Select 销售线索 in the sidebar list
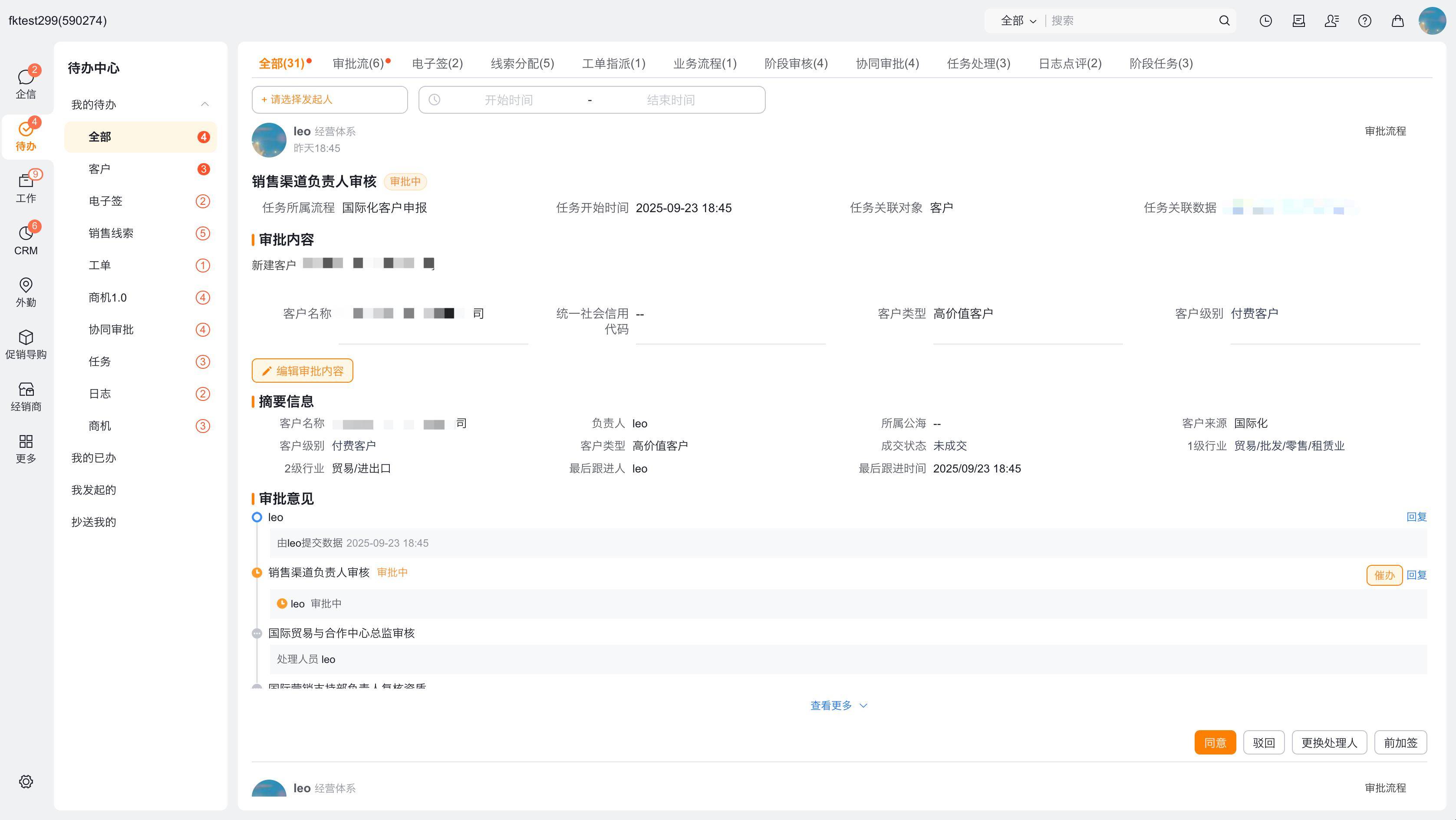 [x=111, y=233]
